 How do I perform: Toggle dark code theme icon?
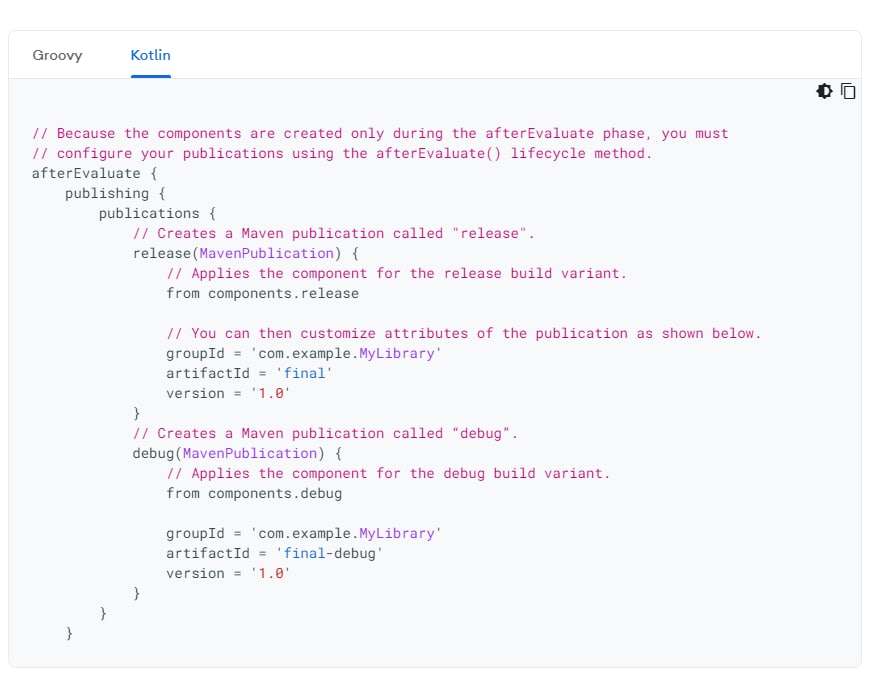824,91
